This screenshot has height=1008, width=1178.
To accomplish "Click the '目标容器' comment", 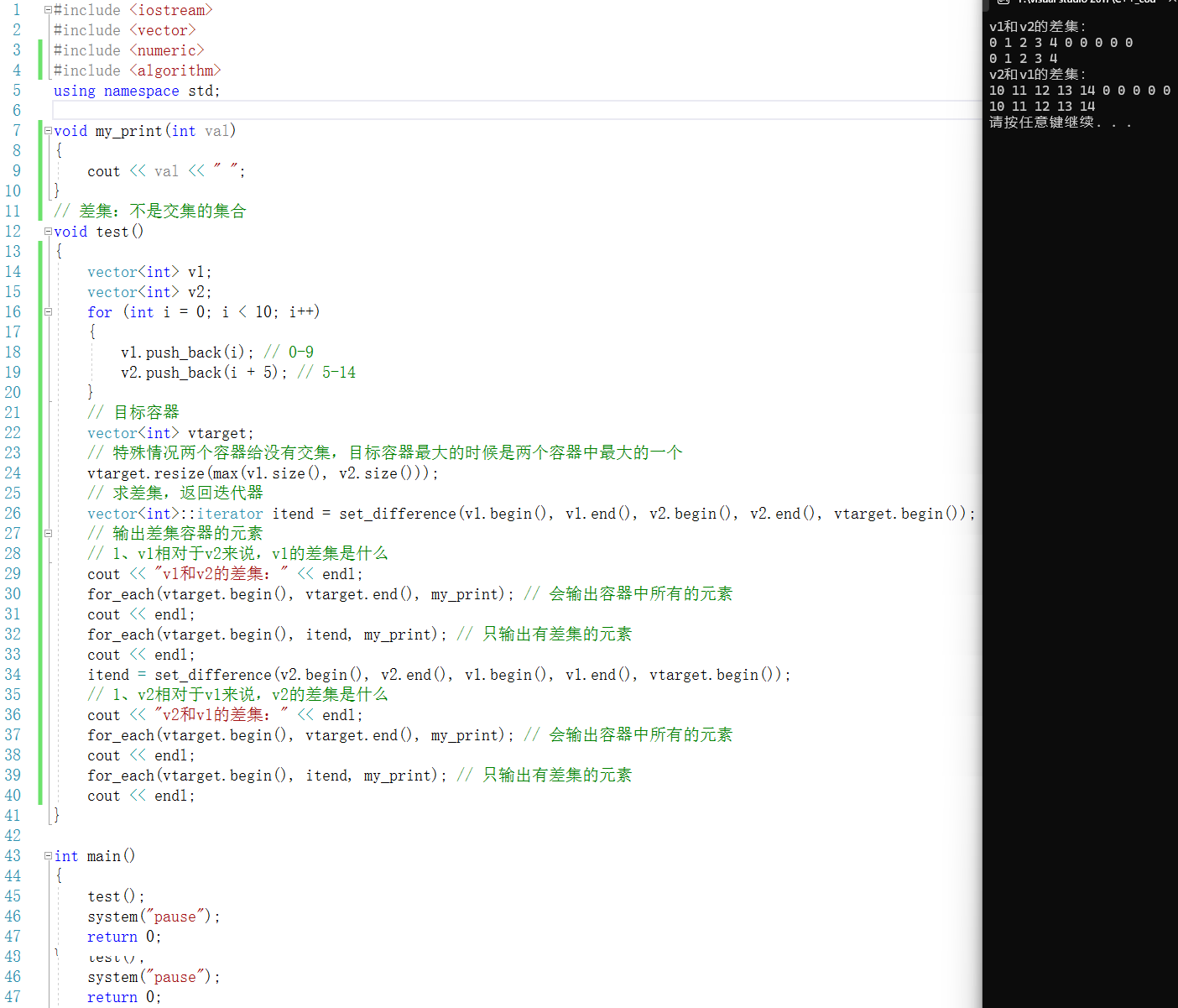I will pyautogui.click(x=133, y=413).
